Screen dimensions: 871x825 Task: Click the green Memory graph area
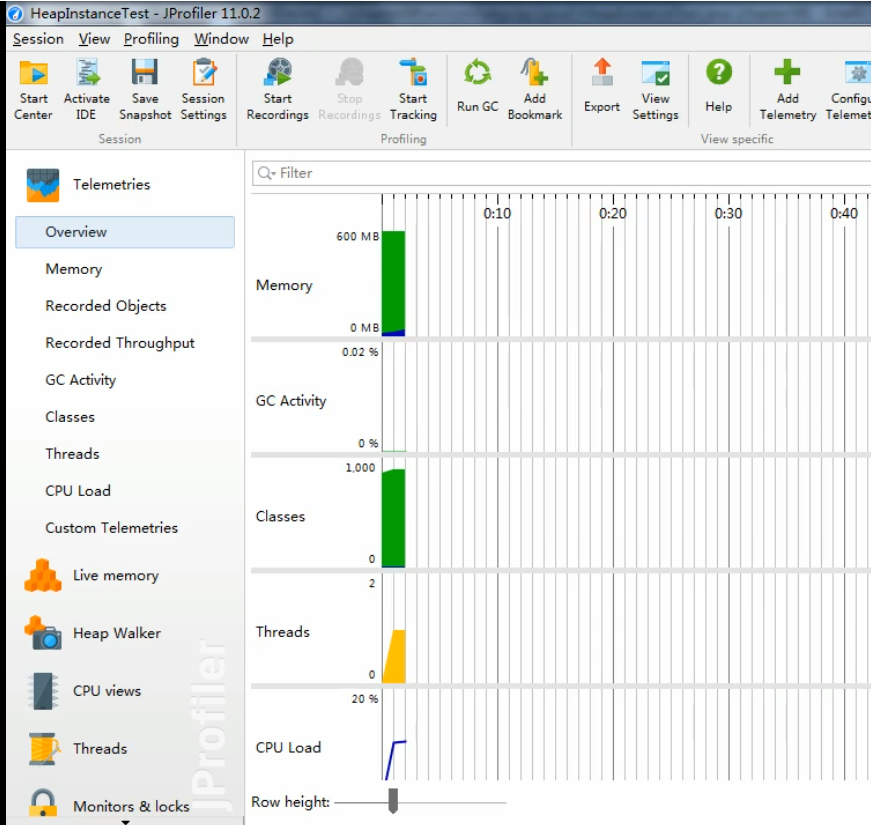pyautogui.click(x=393, y=281)
